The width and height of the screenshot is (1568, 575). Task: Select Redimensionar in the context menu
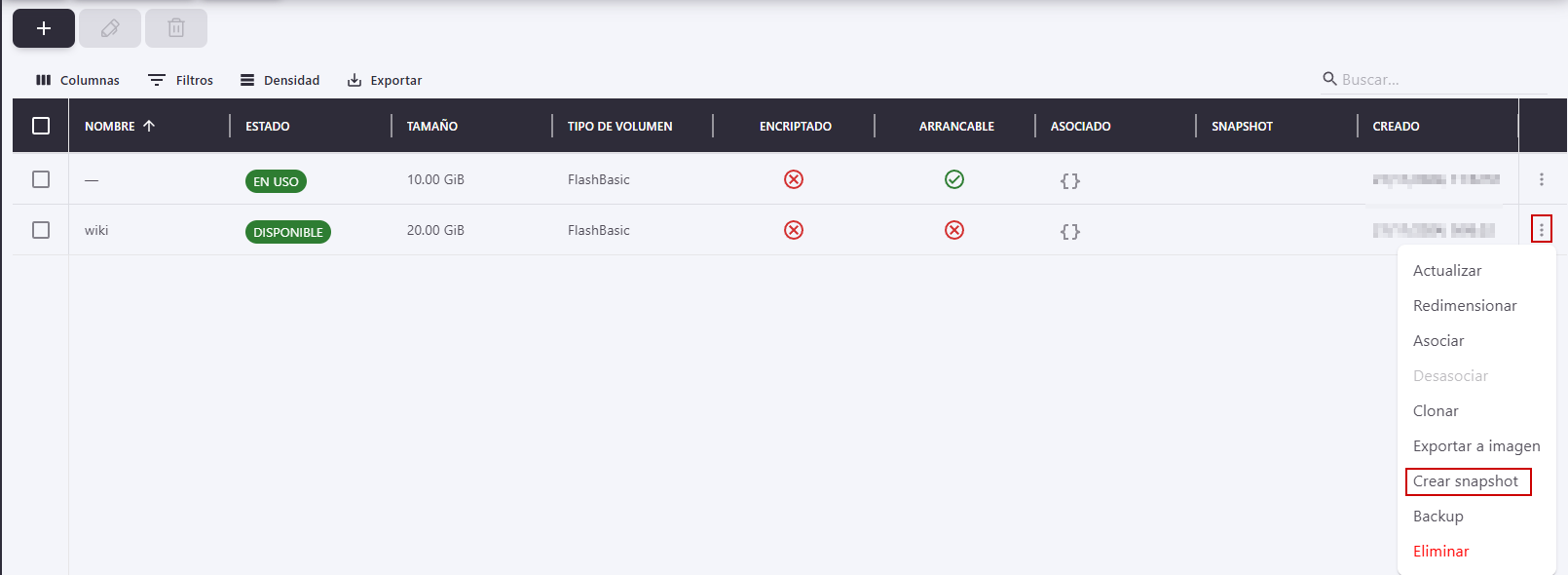coord(1465,306)
